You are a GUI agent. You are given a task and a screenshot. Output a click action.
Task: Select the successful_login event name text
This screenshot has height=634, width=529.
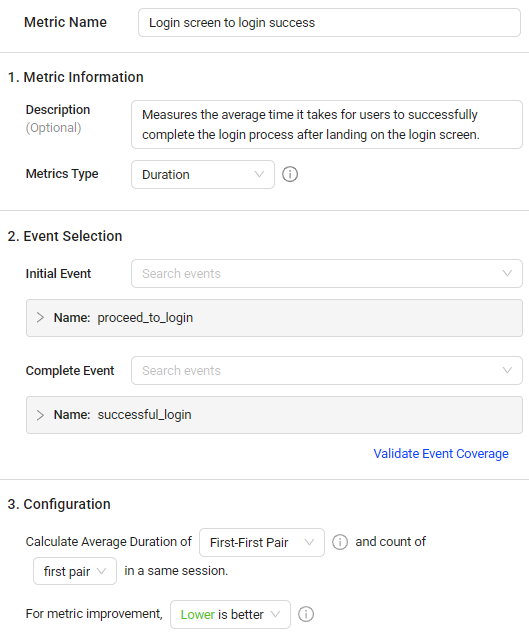pyautogui.click(x=144, y=415)
